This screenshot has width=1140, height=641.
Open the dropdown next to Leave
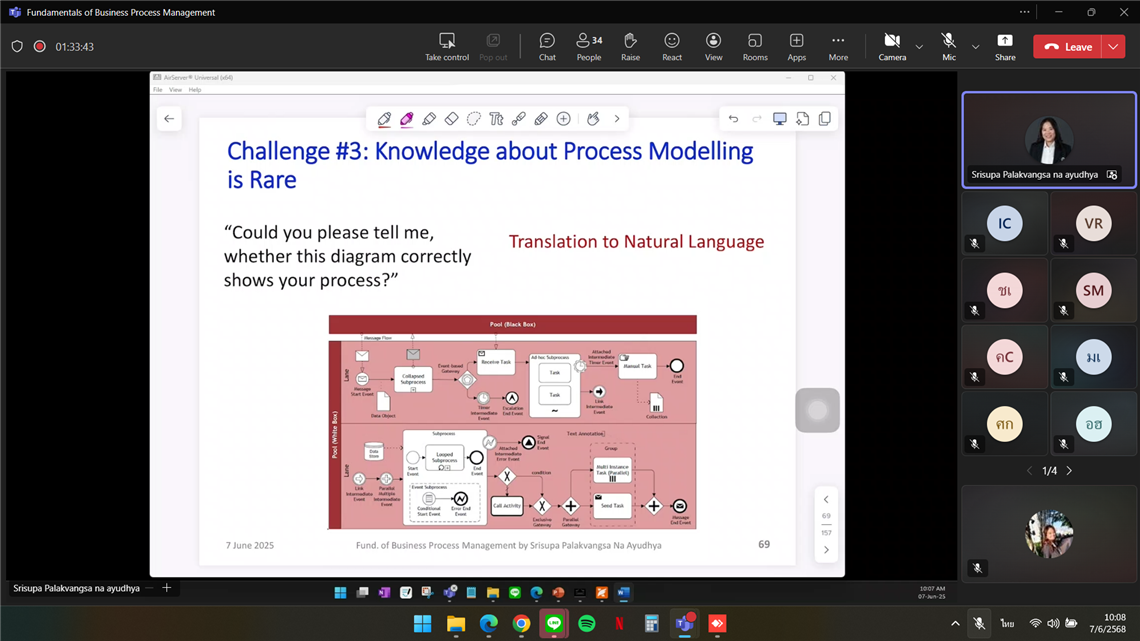pyautogui.click(x=1113, y=47)
